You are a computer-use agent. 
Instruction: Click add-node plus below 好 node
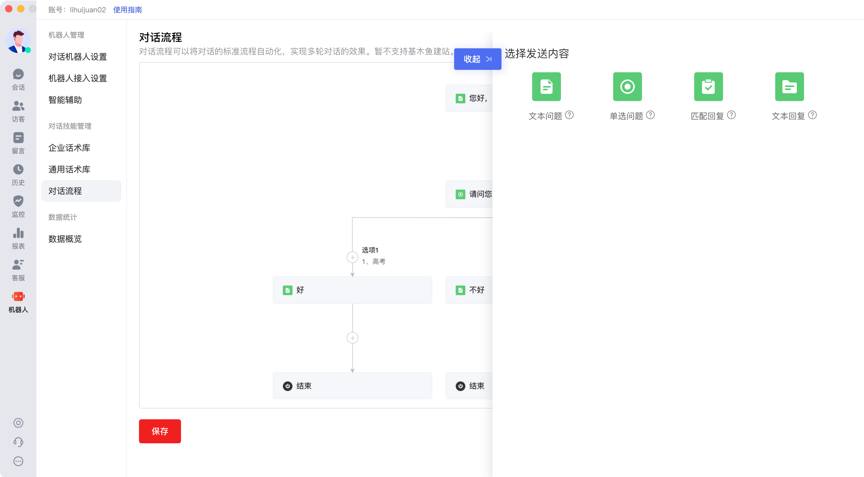352,338
